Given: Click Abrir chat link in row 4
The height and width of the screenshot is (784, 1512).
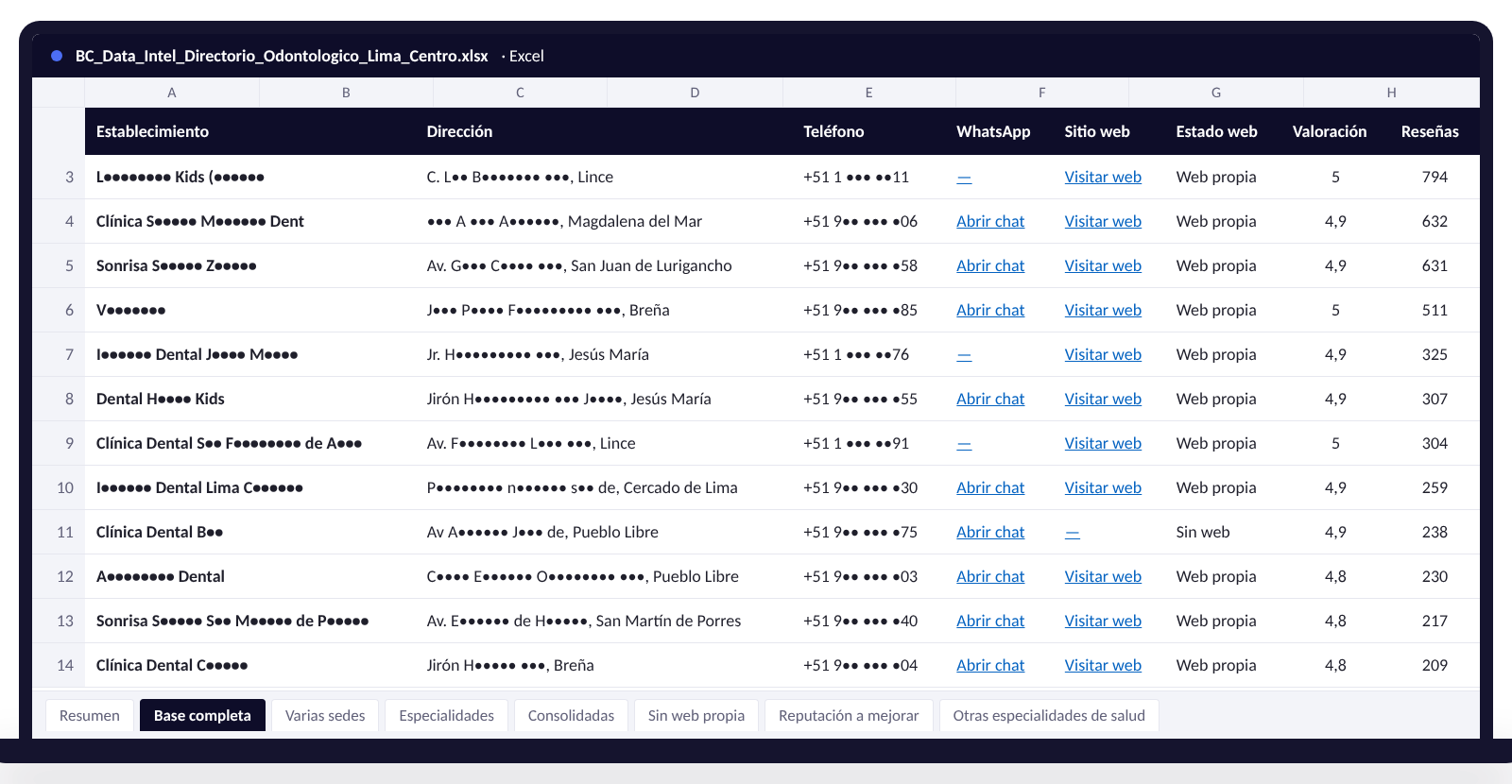Looking at the screenshot, I should coord(990,221).
